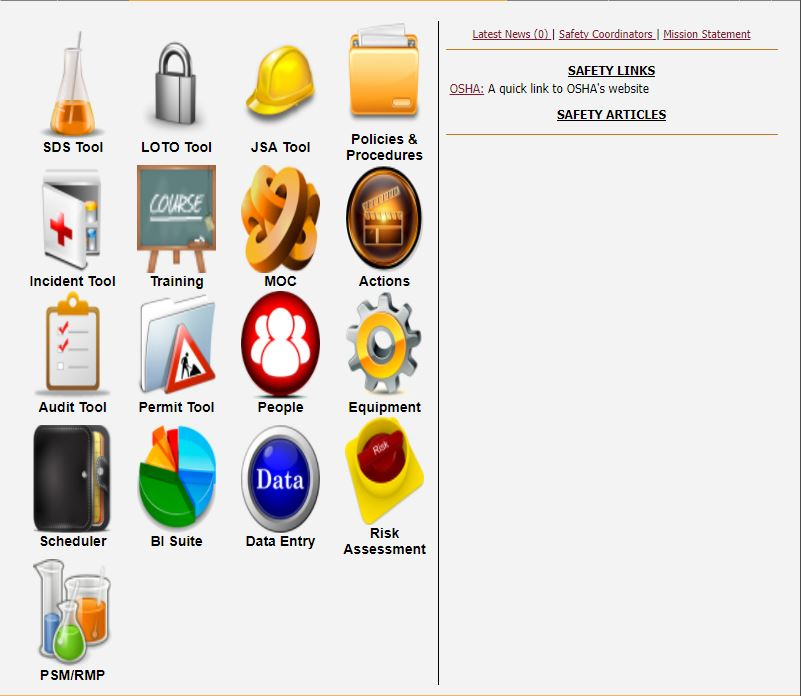Click the Latest News (0) link
The width and height of the screenshot is (801, 696).
coord(510,34)
